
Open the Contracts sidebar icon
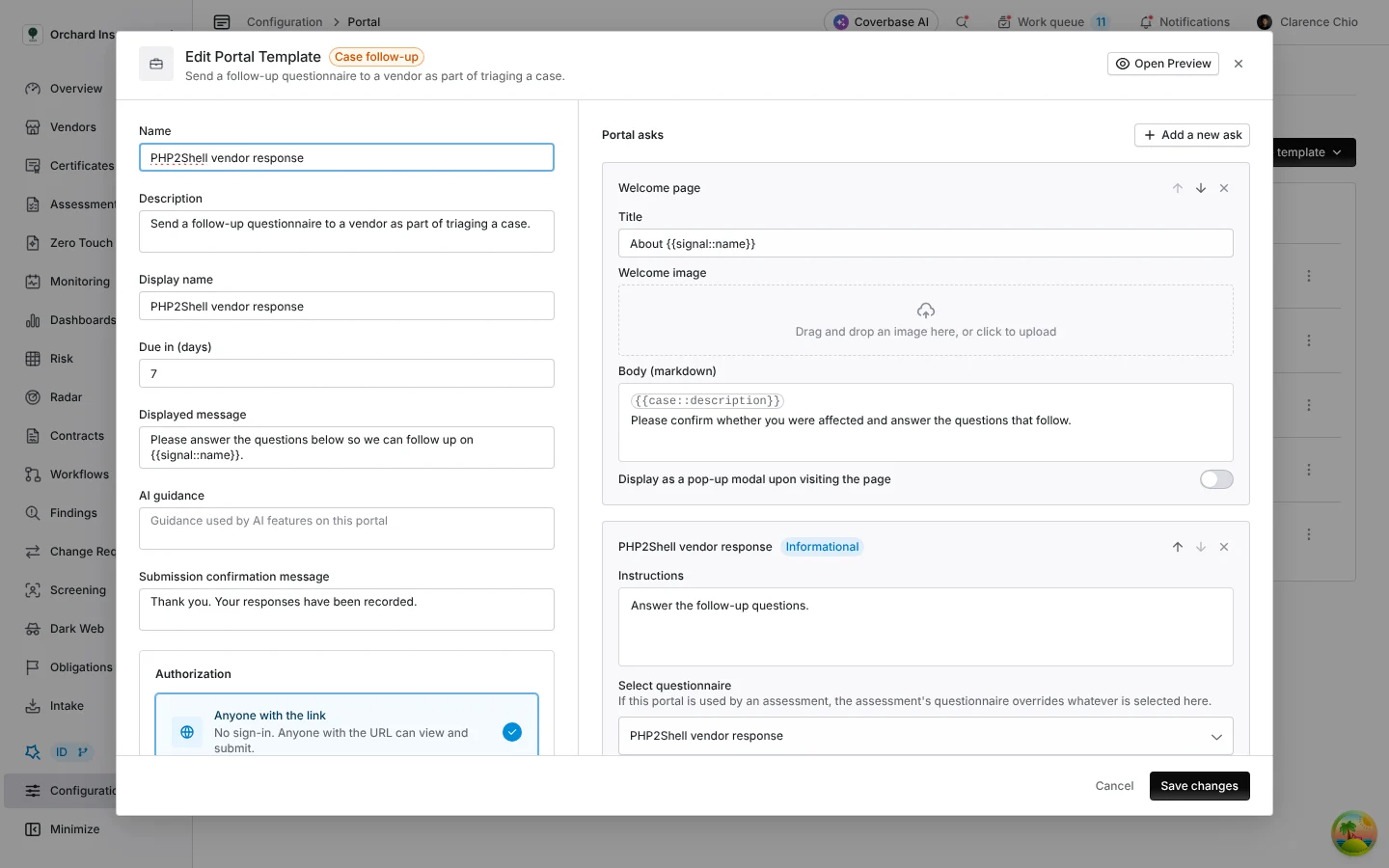click(x=33, y=436)
